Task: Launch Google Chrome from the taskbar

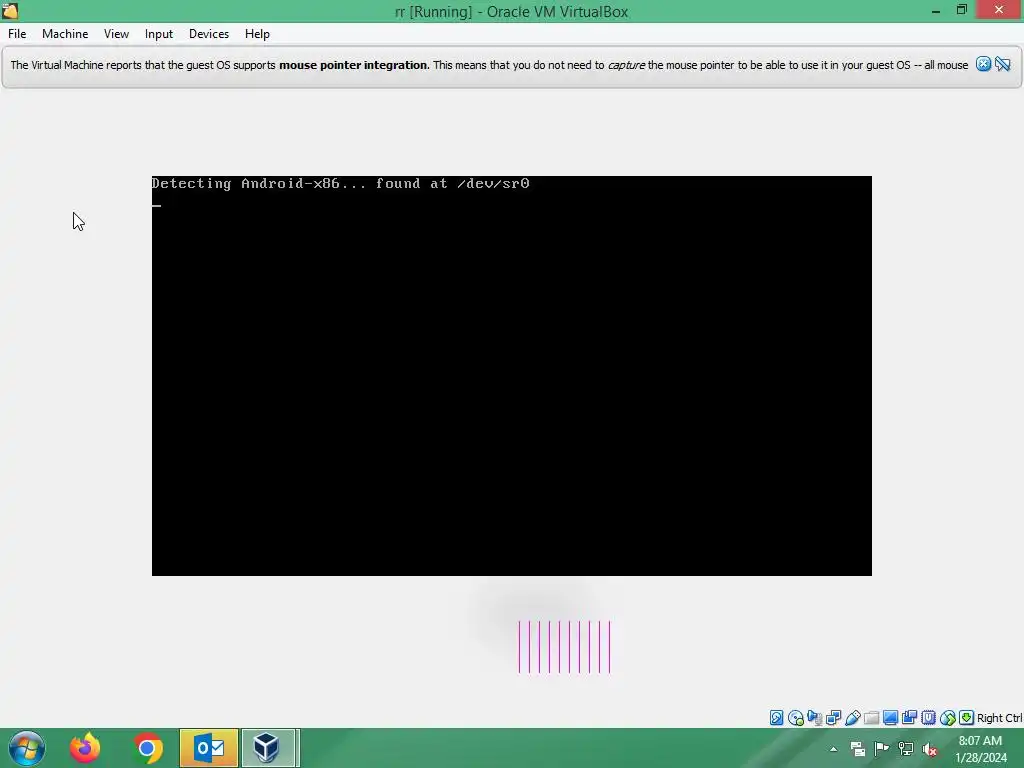Action: click(148, 748)
